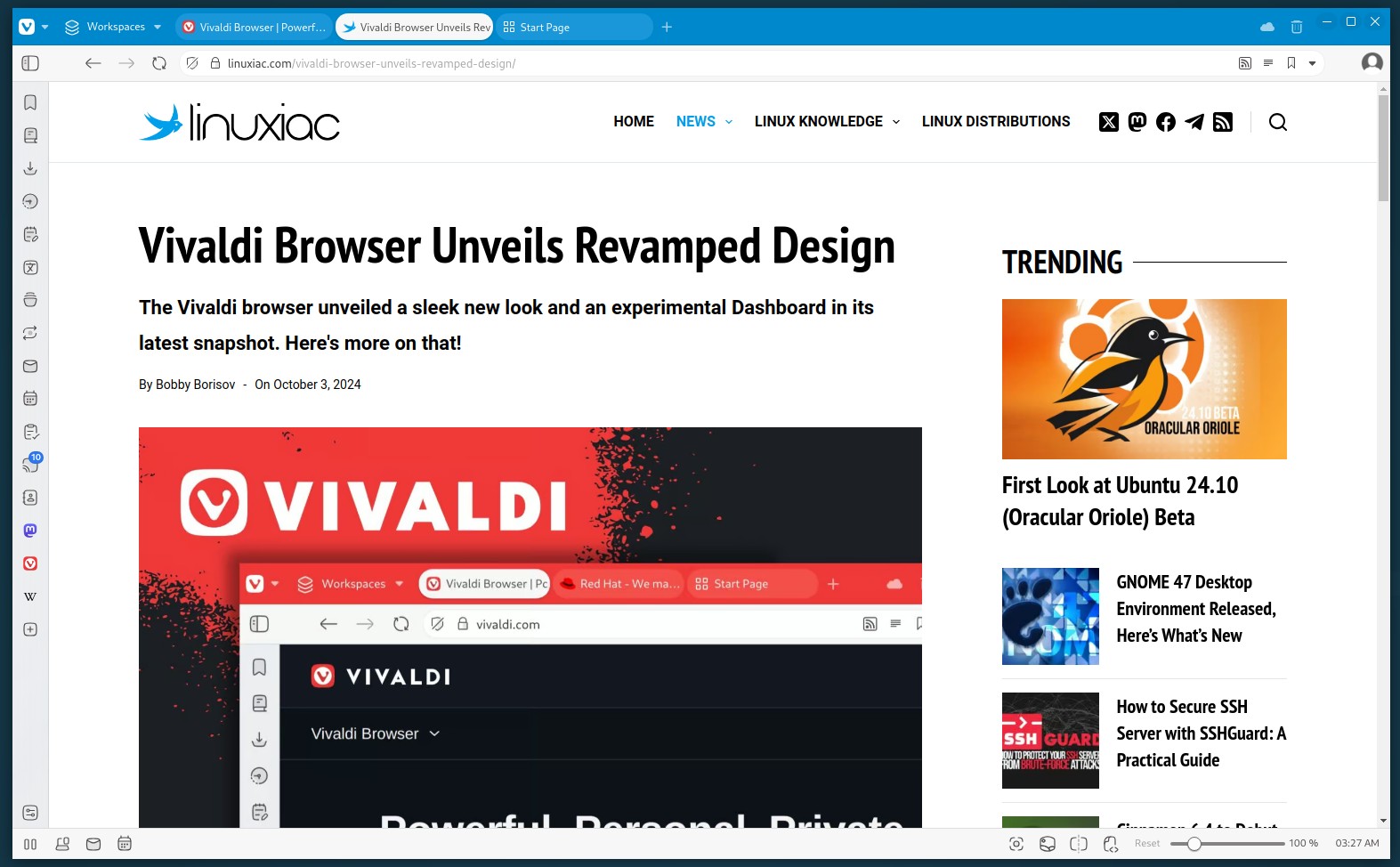
Task: Open the Wikipedia web panel
Action: tap(30, 596)
